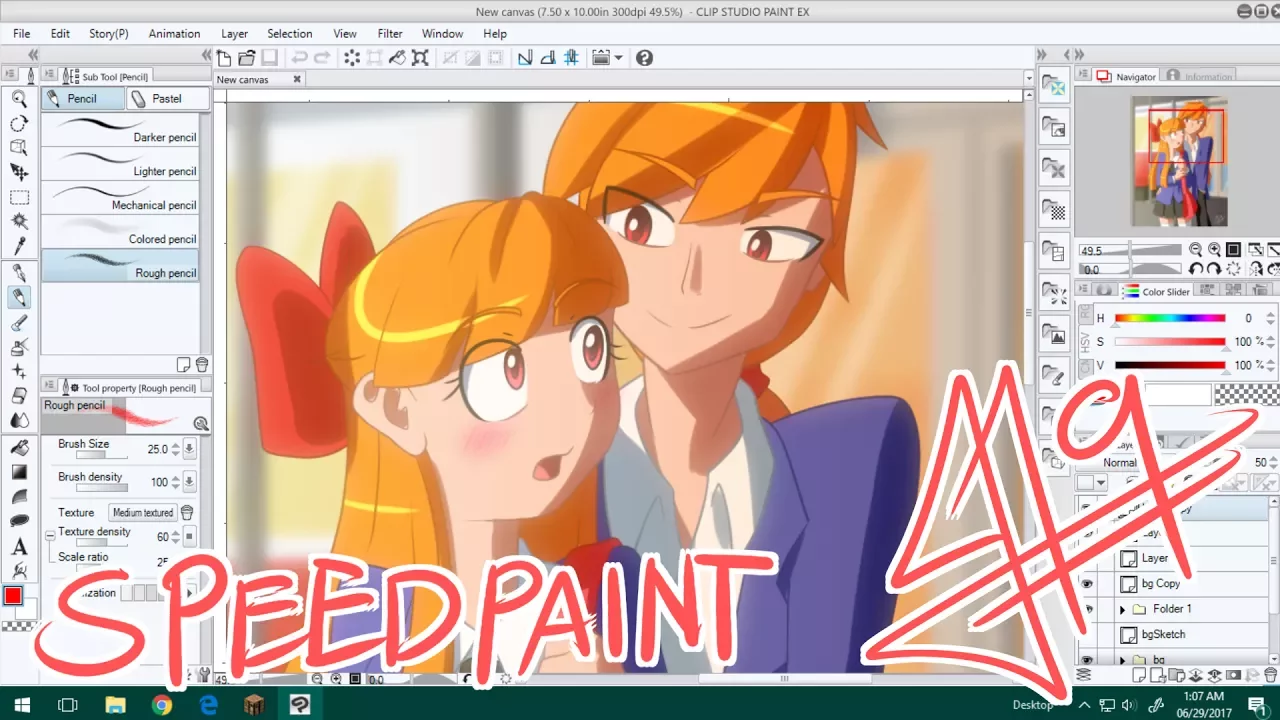Open the Layer menu
This screenshot has width=1280, height=720.
(x=234, y=33)
